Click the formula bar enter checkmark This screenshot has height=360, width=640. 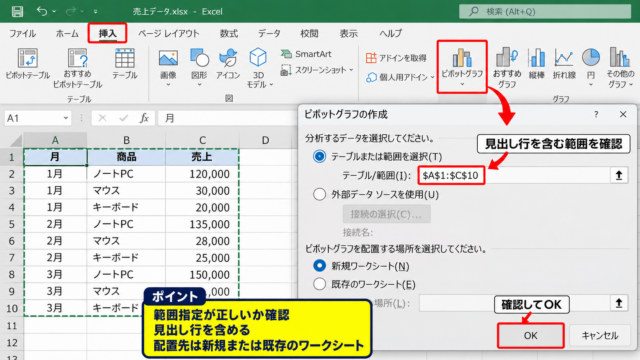coord(123,118)
